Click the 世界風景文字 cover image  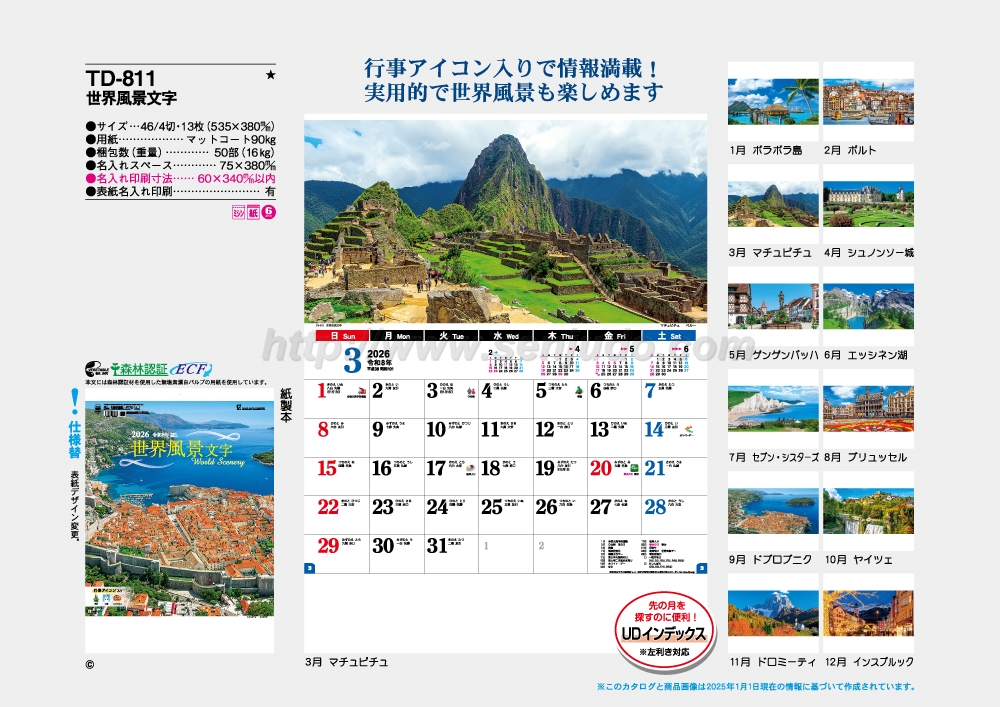pos(179,508)
